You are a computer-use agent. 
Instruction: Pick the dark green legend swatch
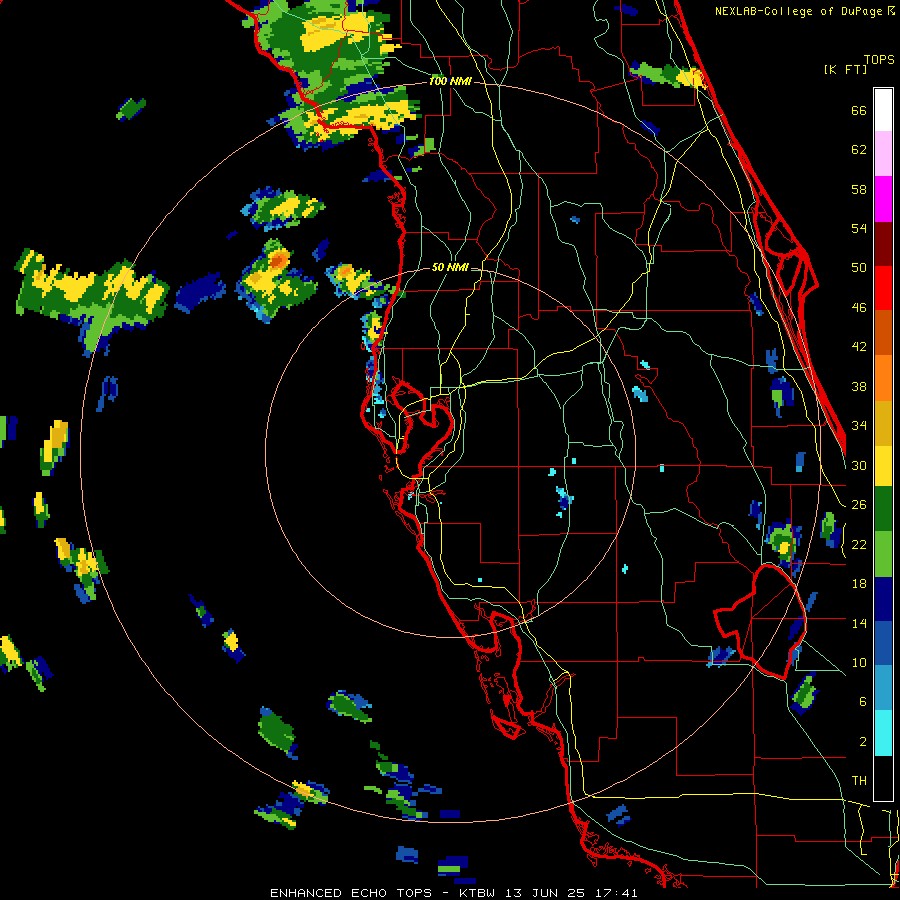(883, 509)
